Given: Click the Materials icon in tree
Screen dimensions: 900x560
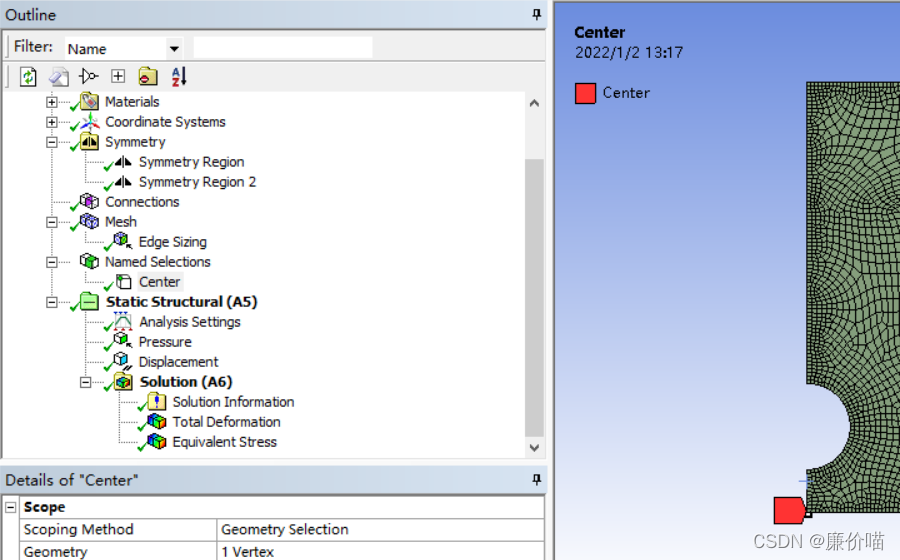Looking at the screenshot, I should pyautogui.click(x=90, y=102).
